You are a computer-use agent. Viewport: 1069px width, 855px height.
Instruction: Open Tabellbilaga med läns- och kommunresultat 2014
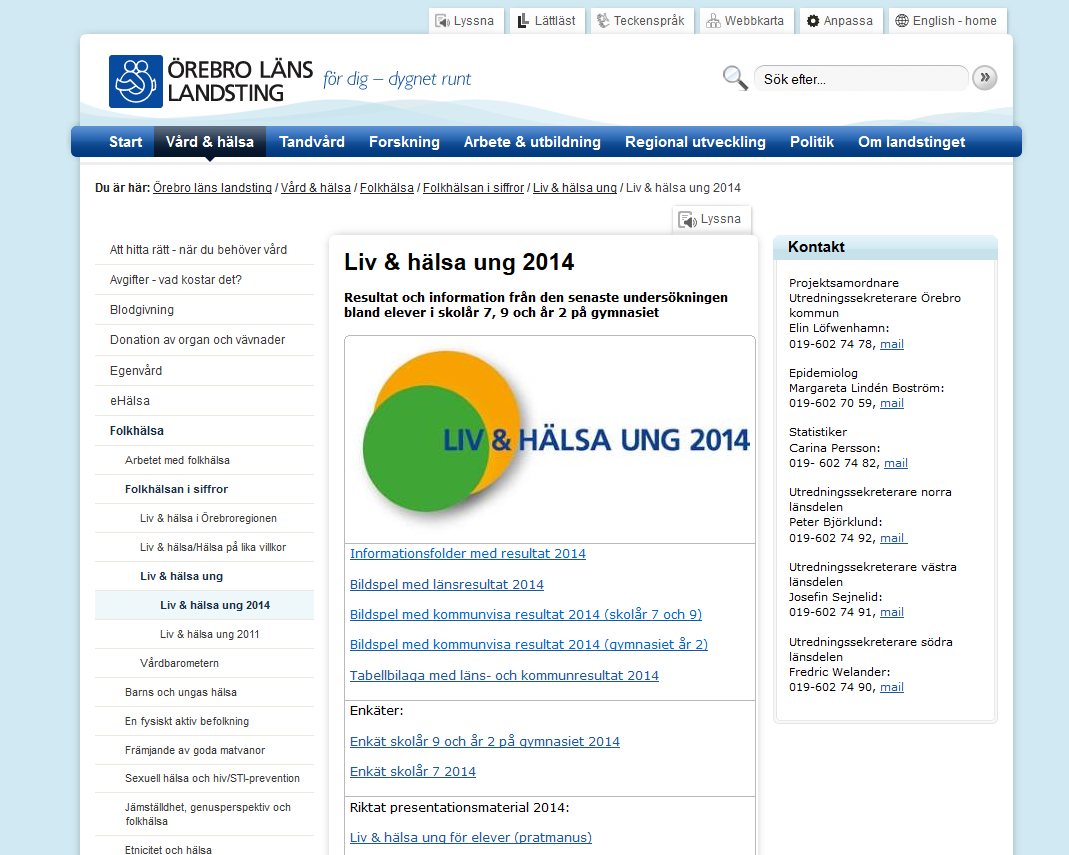504,676
